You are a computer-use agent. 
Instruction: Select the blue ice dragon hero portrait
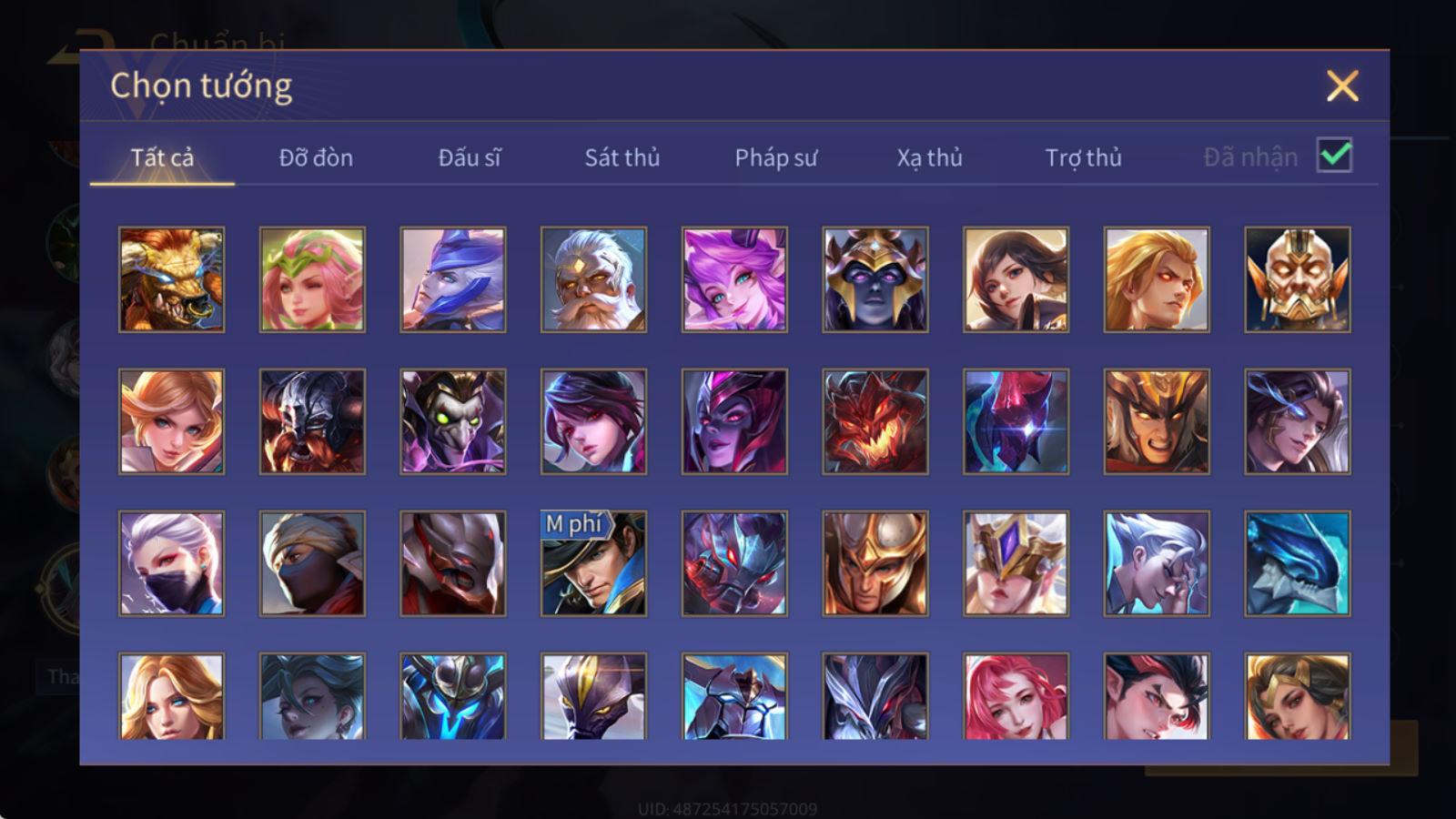[x=1298, y=563]
